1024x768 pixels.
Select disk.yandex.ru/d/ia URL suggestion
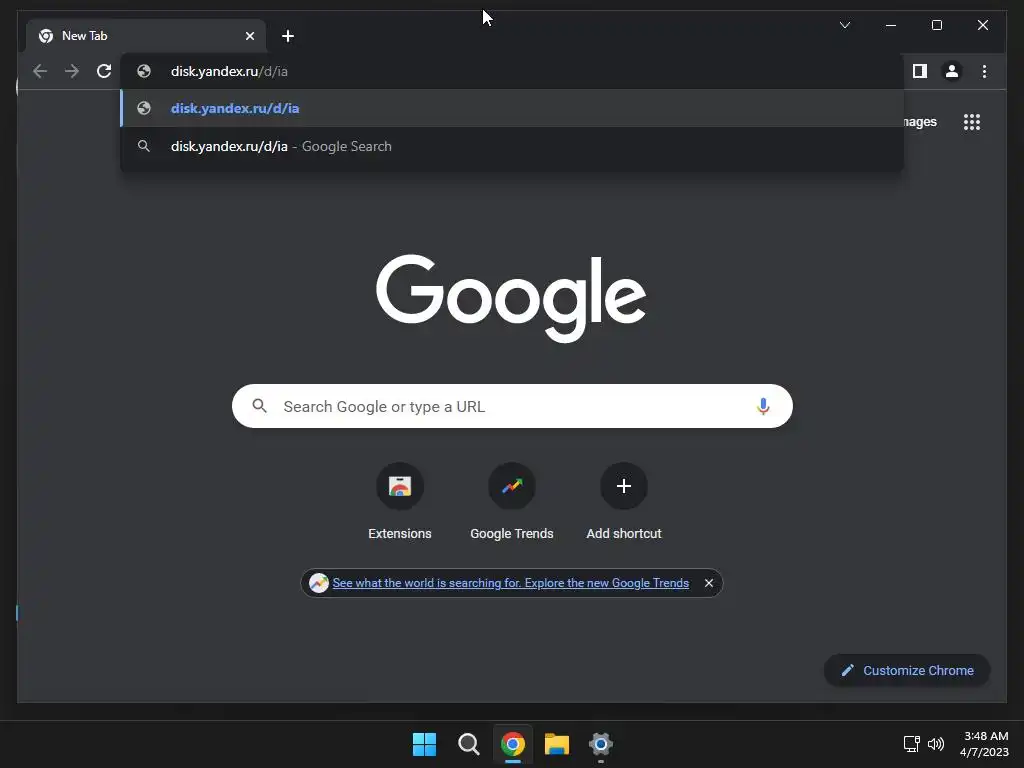512,108
